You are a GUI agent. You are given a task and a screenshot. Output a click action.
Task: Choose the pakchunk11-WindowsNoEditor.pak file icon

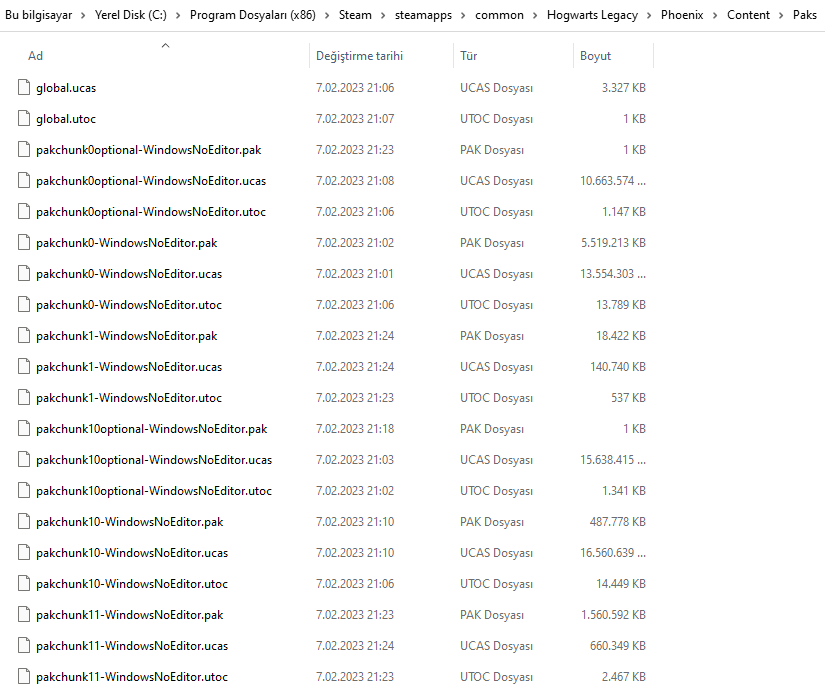[x=24, y=614]
